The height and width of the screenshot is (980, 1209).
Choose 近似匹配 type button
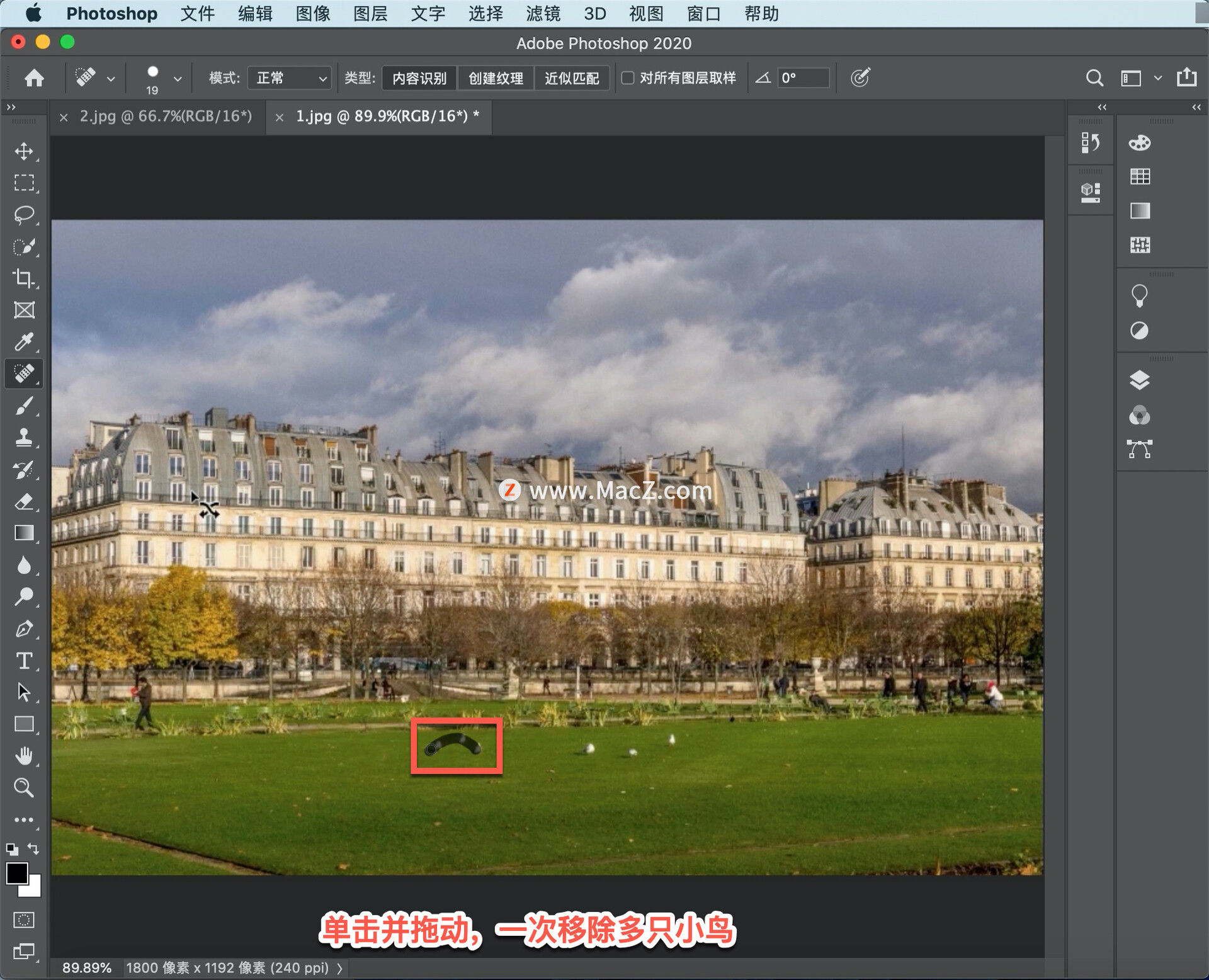pos(572,78)
